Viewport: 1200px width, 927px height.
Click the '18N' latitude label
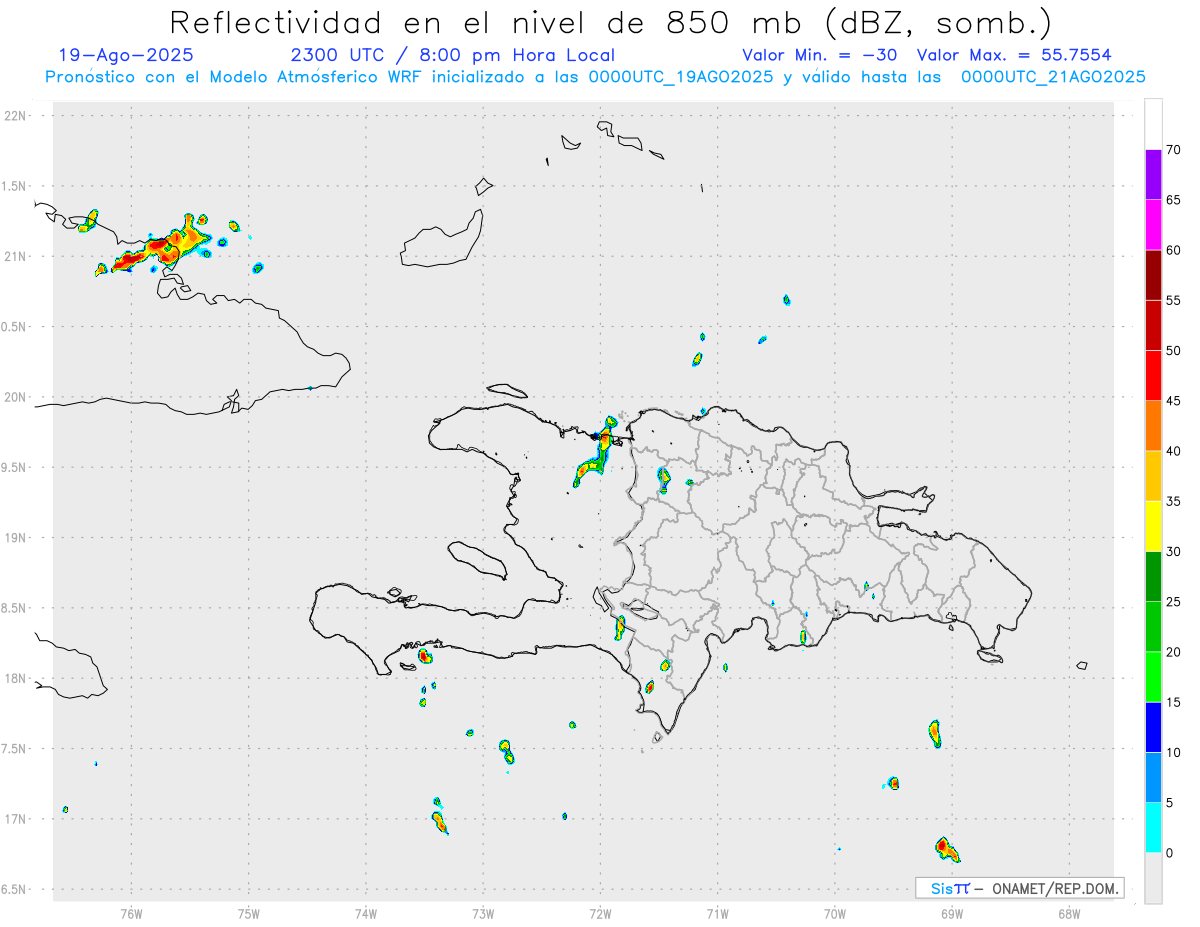pos(17,678)
